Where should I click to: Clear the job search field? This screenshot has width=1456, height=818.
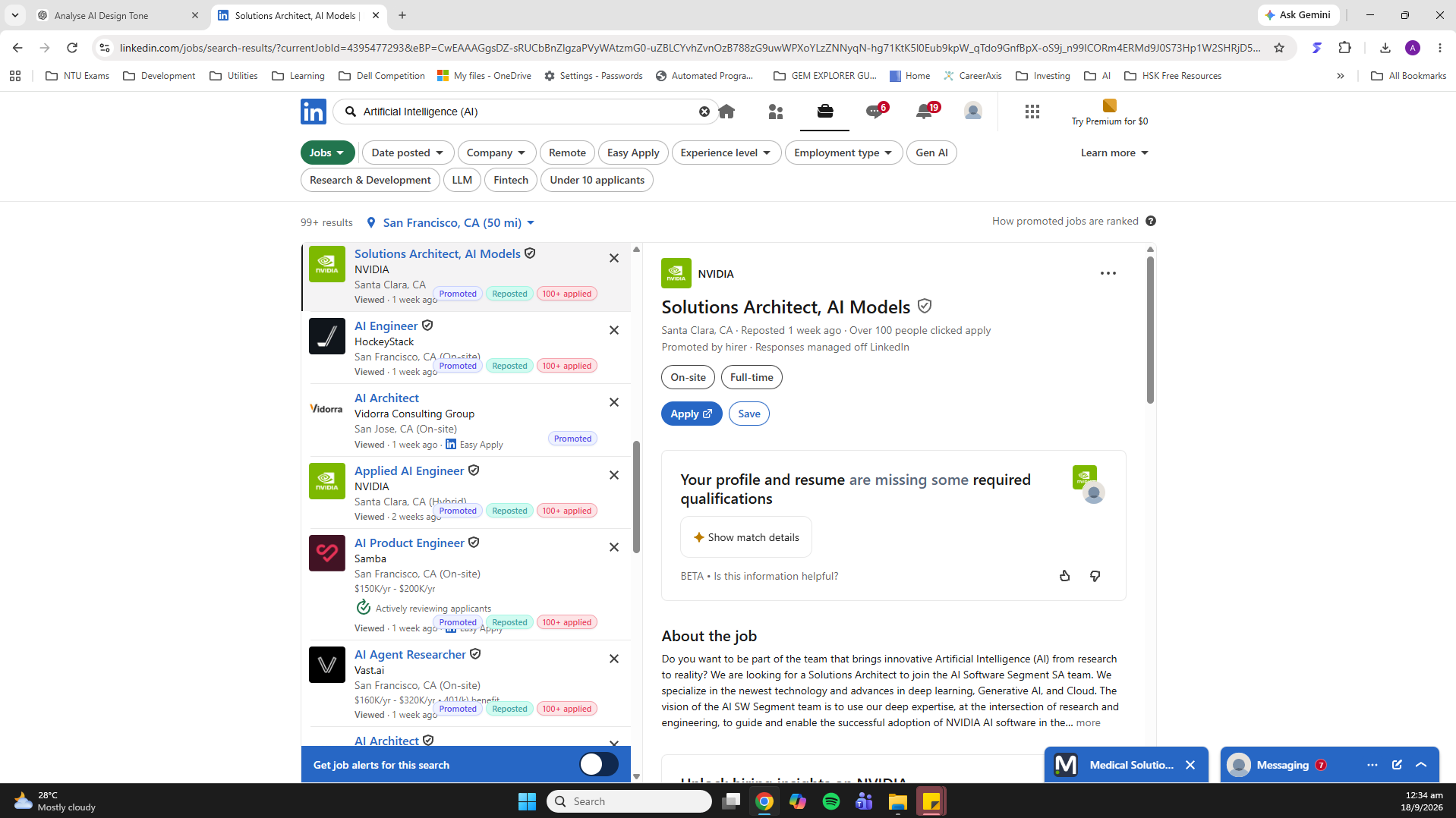[x=704, y=112]
